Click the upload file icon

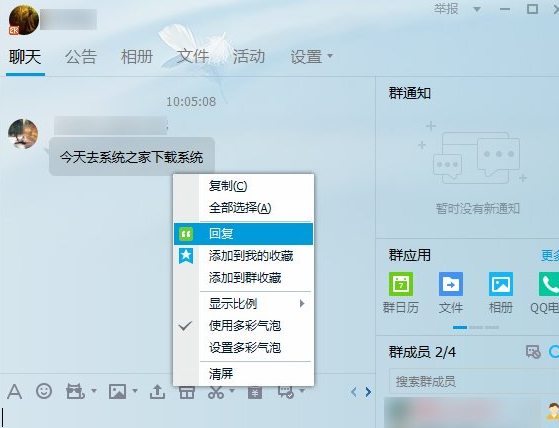[157, 392]
